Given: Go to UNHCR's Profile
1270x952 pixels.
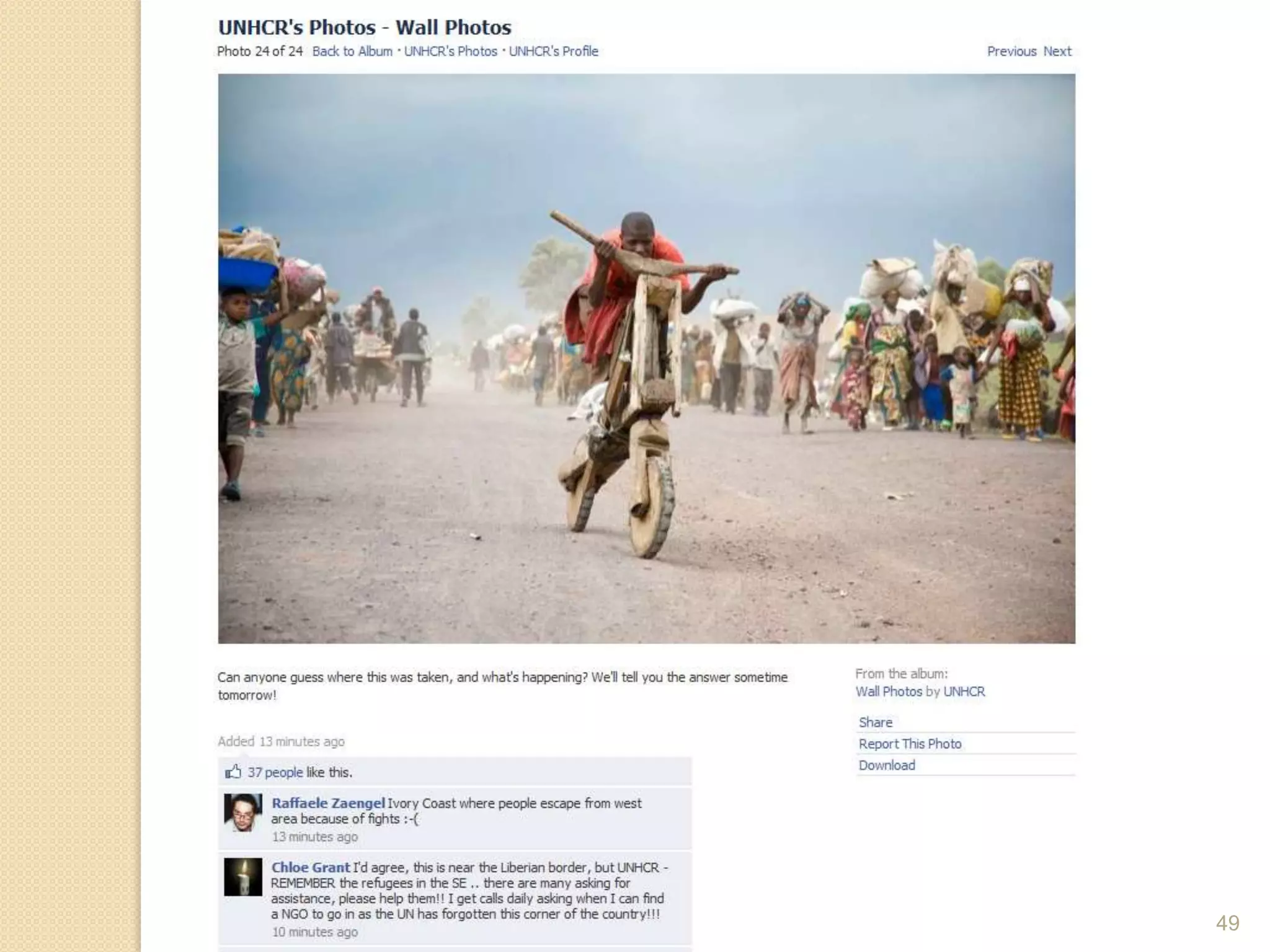Looking at the screenshot, I should 554,51.
